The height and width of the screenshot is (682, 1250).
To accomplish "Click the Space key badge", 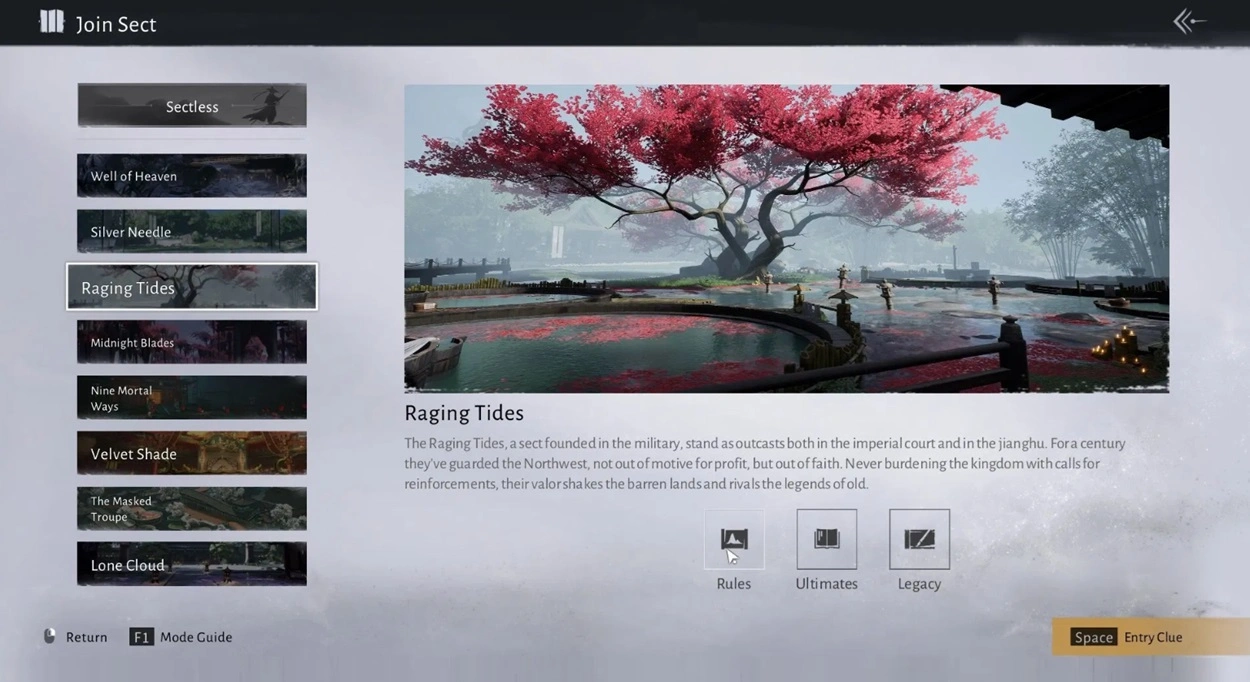I will 1093,637.
